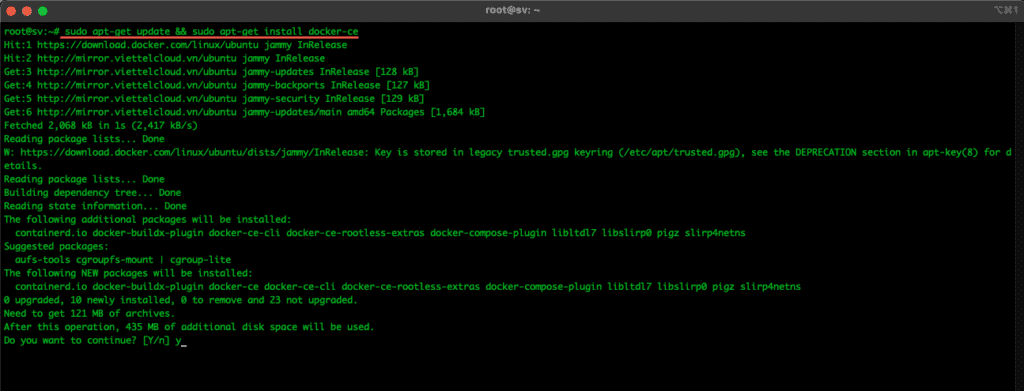Minimize the terminal using the yellow button
The image size is (1024, 391).
coord(27,10)
